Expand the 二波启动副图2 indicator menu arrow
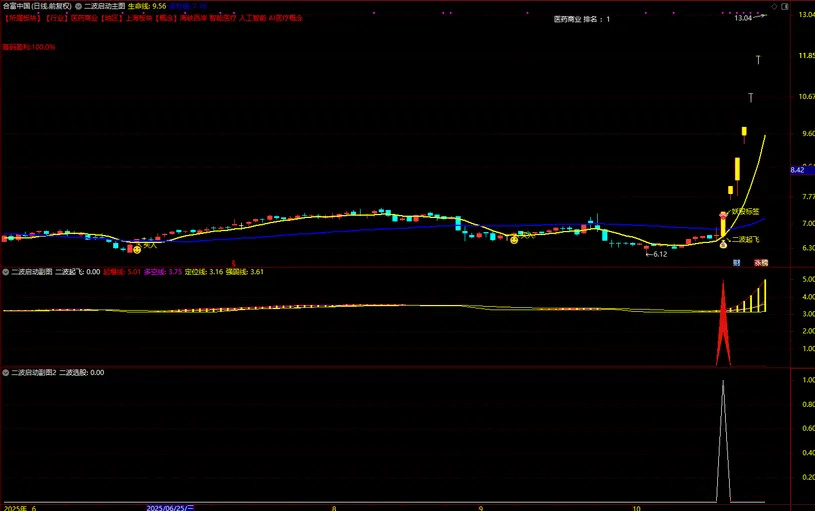The image size is (815, 511). click(6, 372)
